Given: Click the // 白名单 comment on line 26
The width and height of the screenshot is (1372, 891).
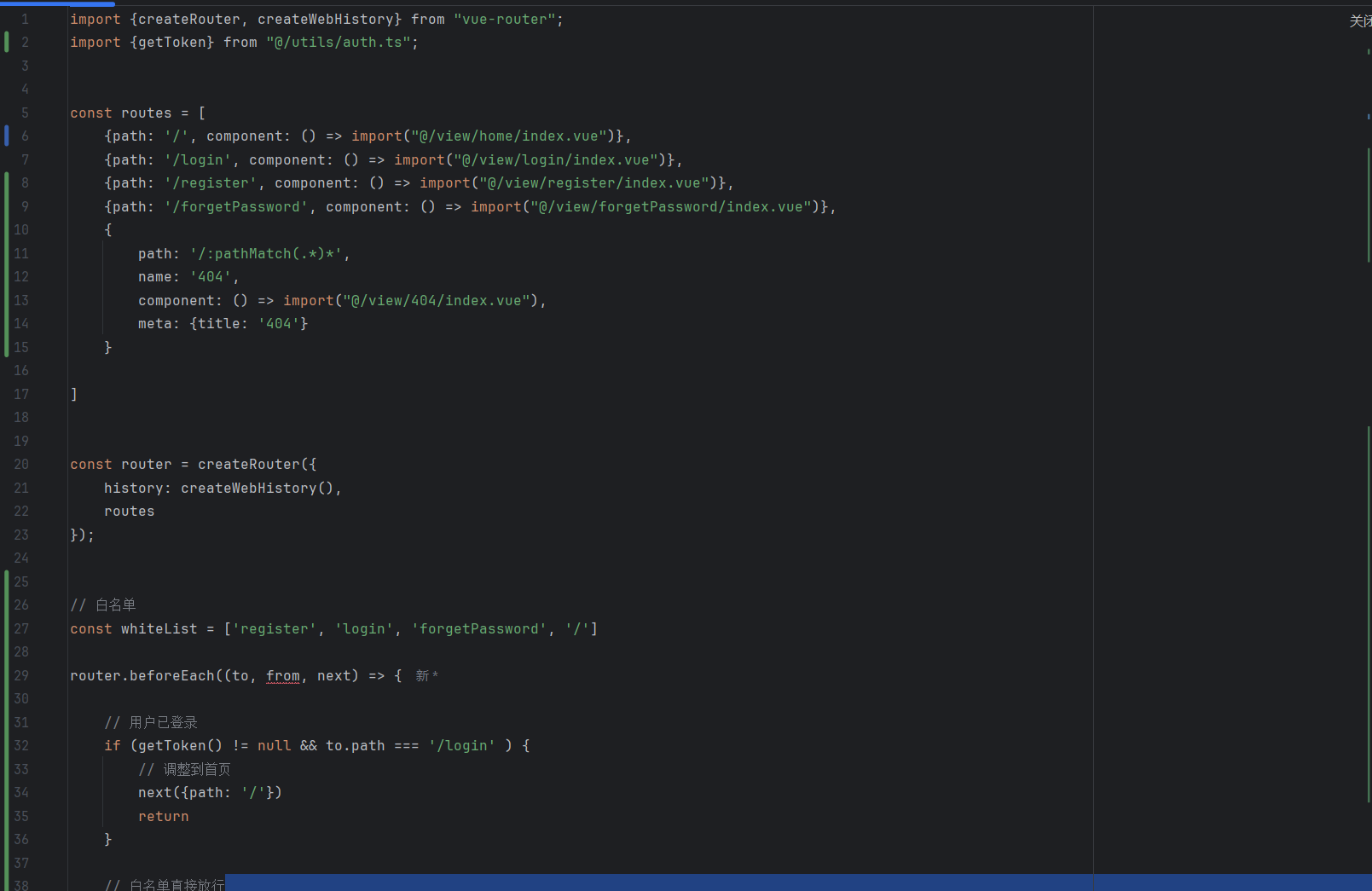Looking at the screenshot, I should click(103, 605).
